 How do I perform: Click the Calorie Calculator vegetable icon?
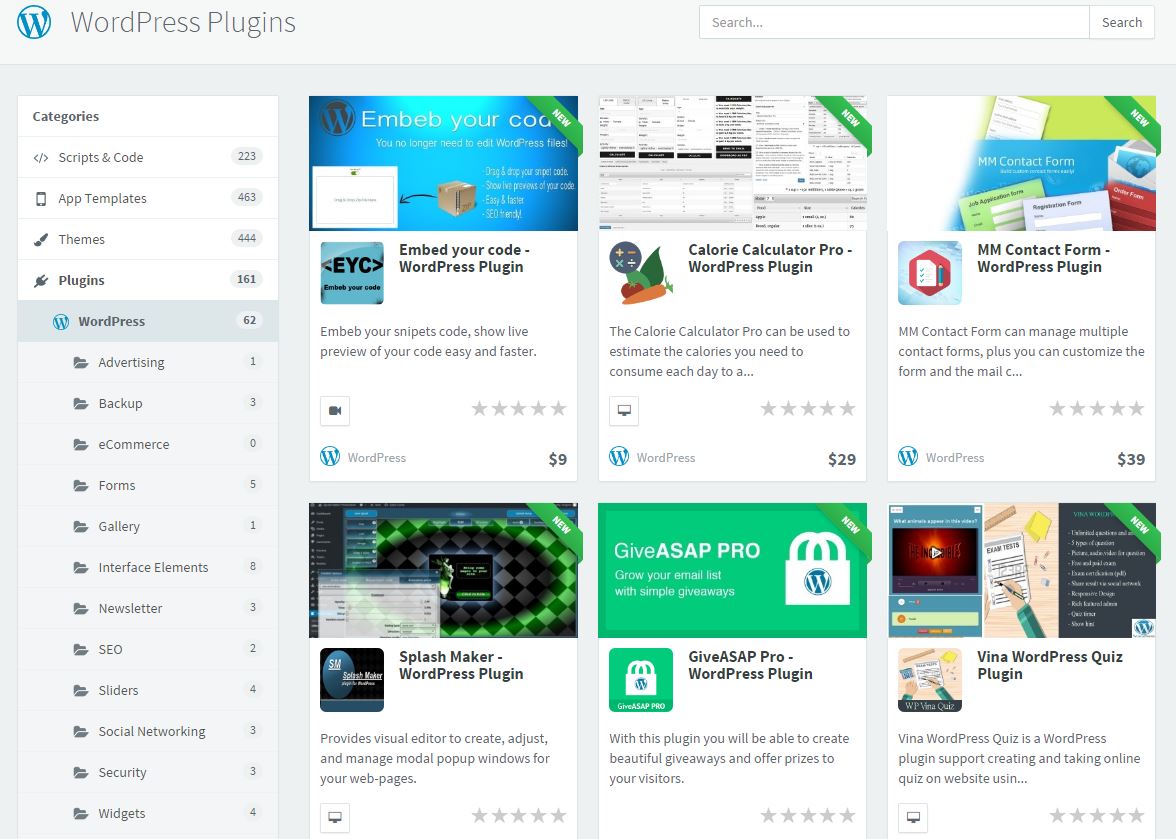(640, 273)
